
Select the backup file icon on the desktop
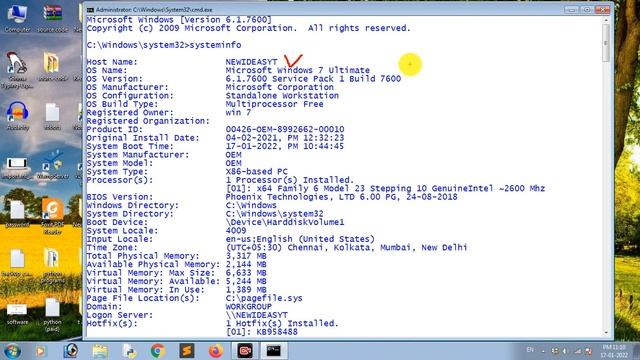[x=17, y=262]
